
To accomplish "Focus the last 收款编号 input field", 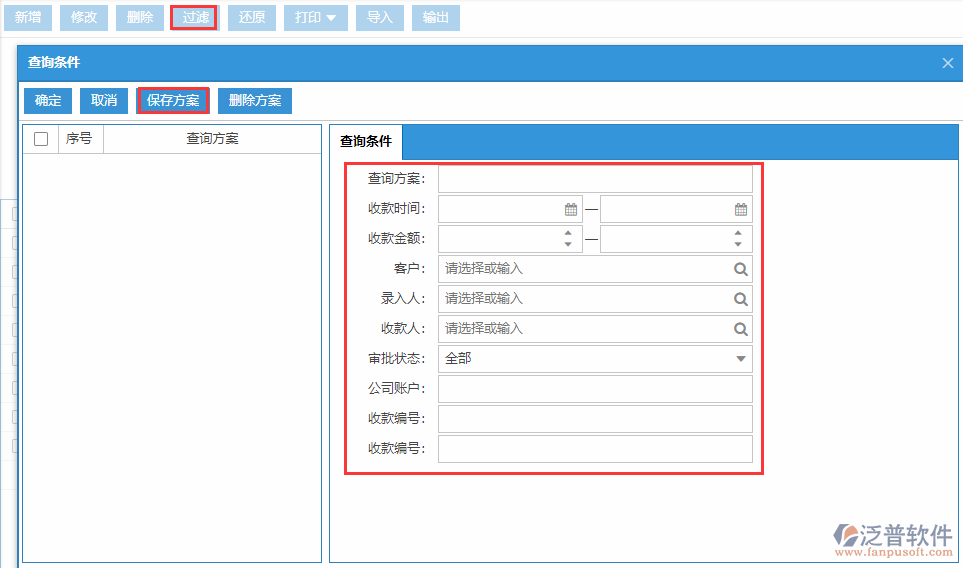I will pos(595,449).
